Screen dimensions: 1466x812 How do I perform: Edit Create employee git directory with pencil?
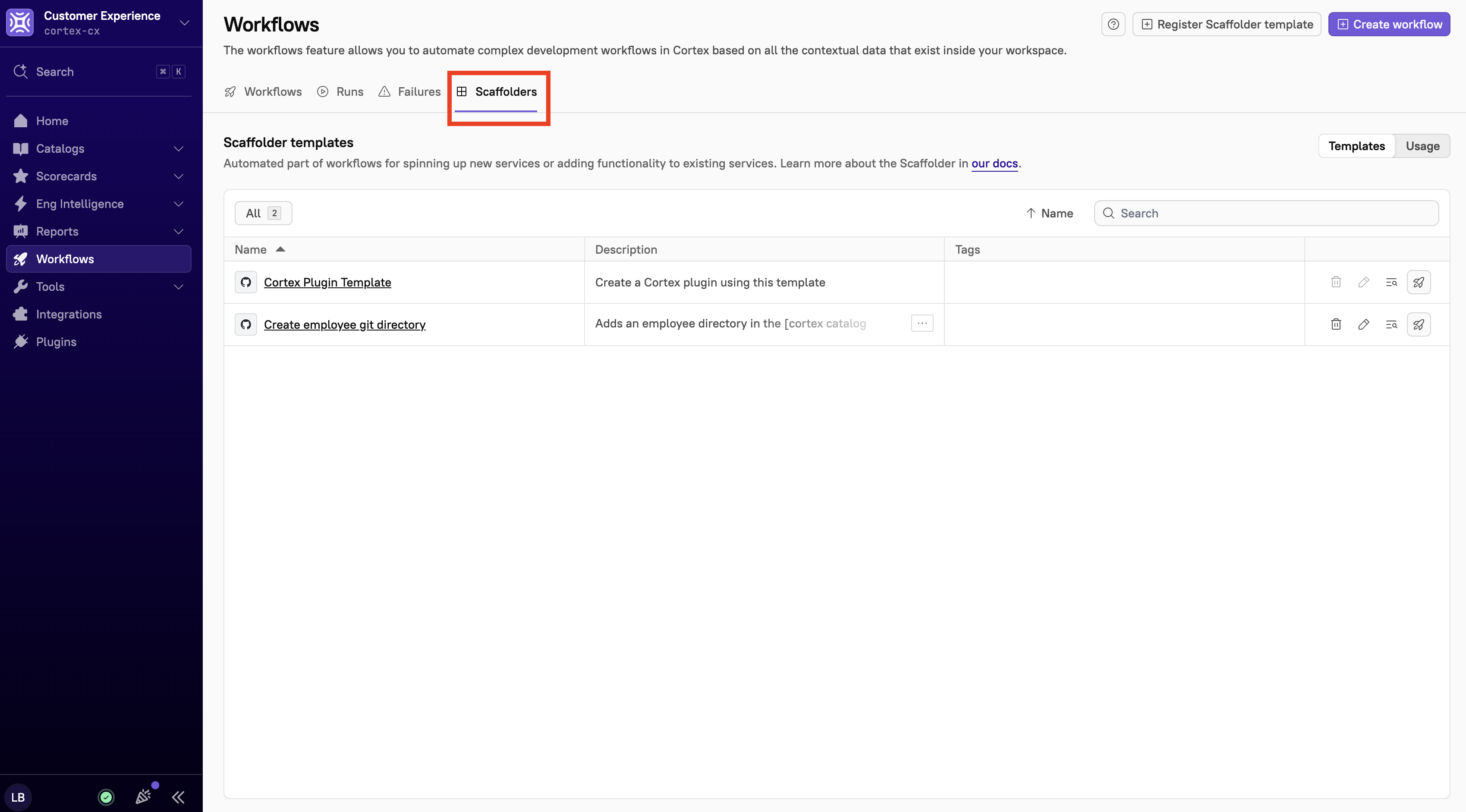1364,324
